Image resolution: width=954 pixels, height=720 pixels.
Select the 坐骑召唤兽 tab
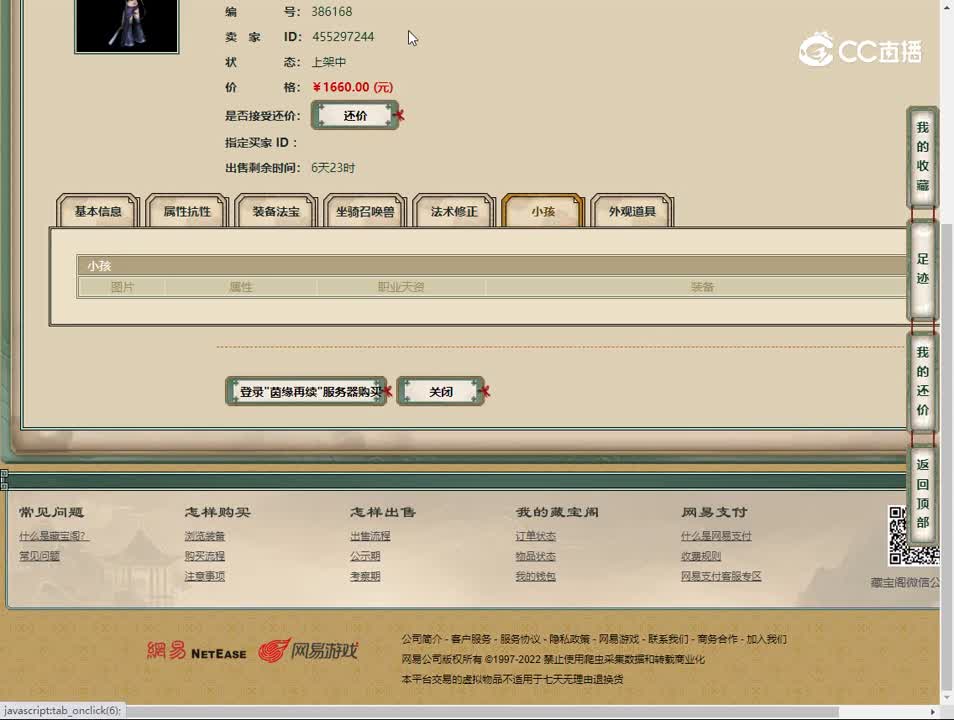[364, 211]
